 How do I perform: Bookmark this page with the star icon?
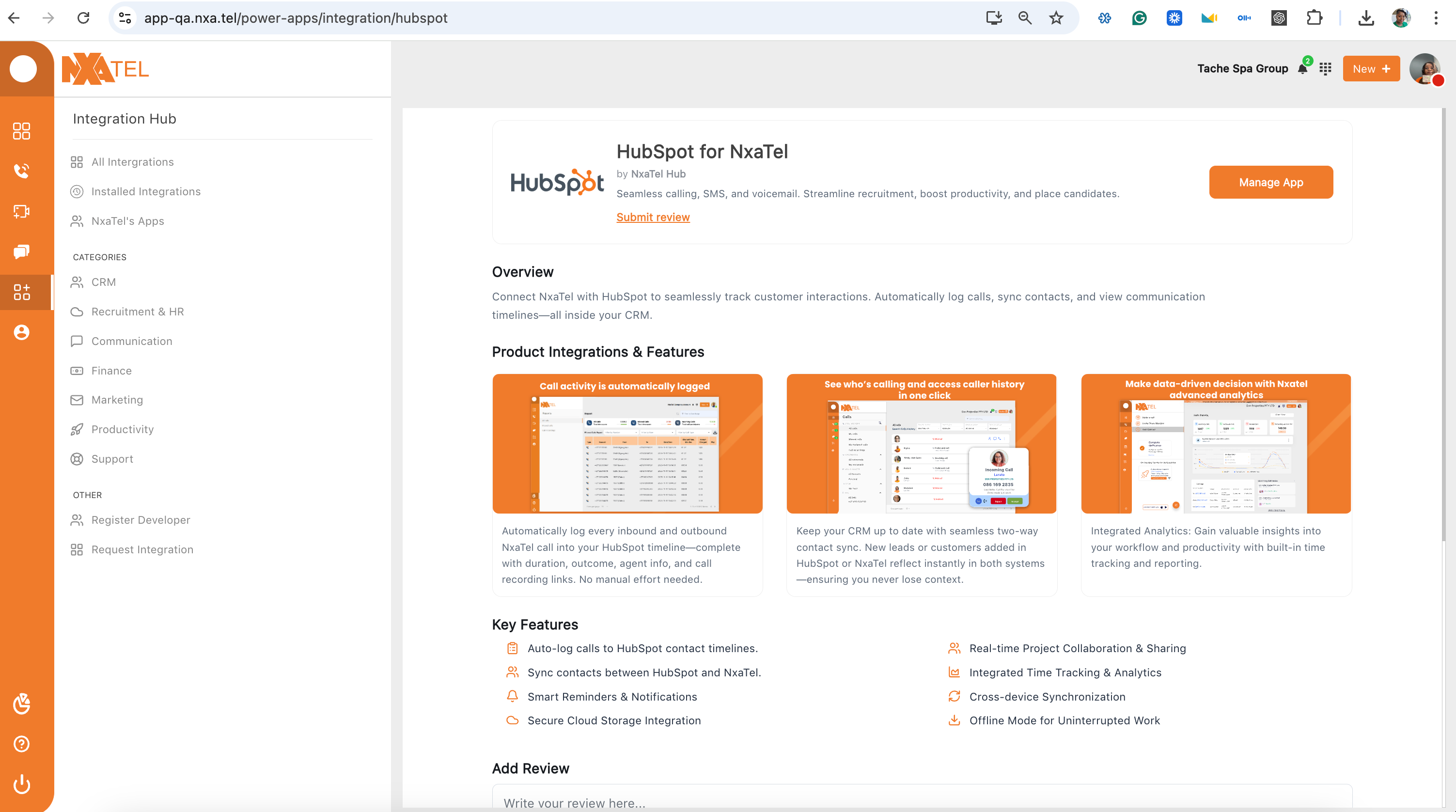tap(1056, 18)
